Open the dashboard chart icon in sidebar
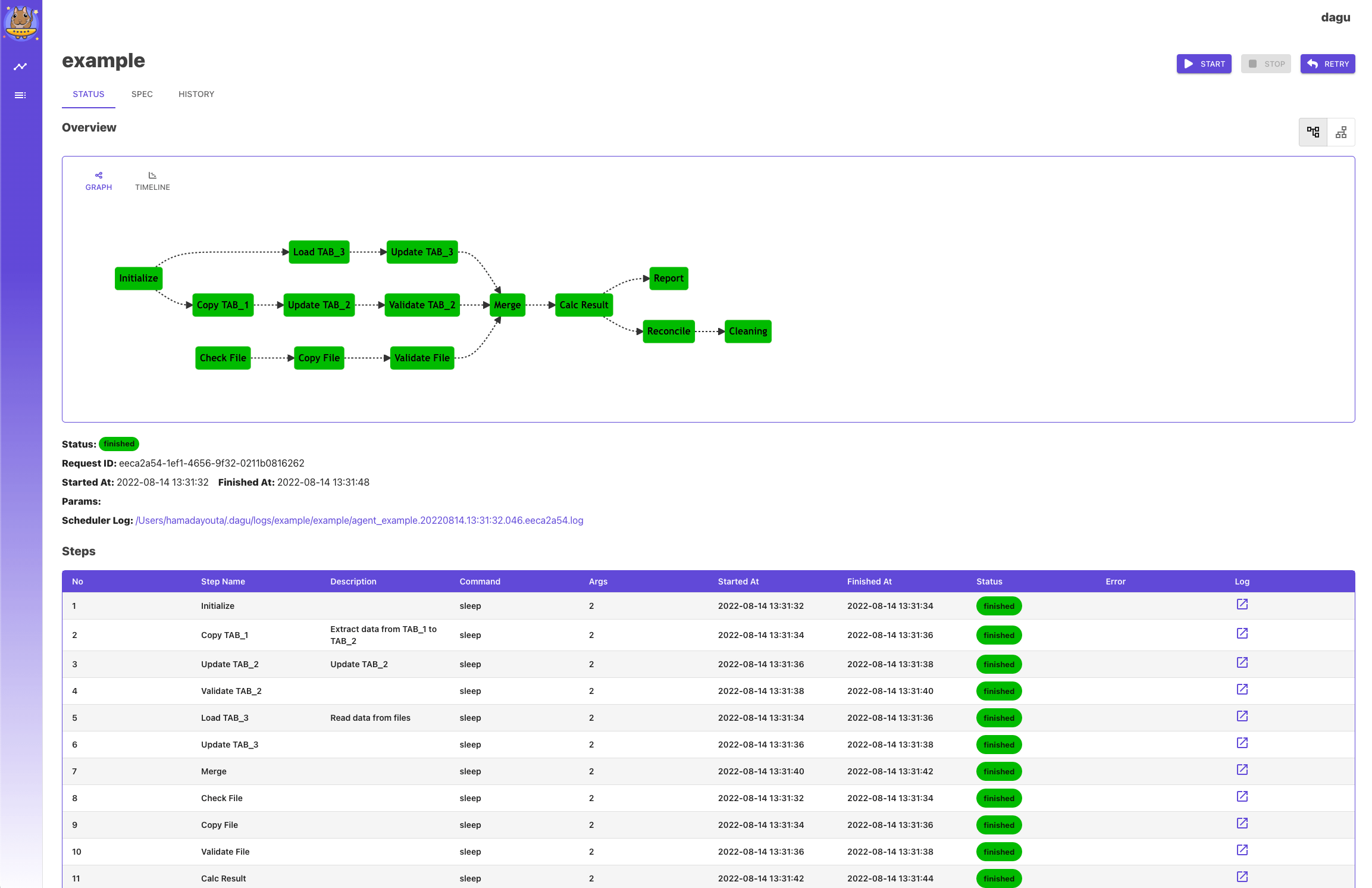Screen dimensions: 1372x888 pos(21,67)
